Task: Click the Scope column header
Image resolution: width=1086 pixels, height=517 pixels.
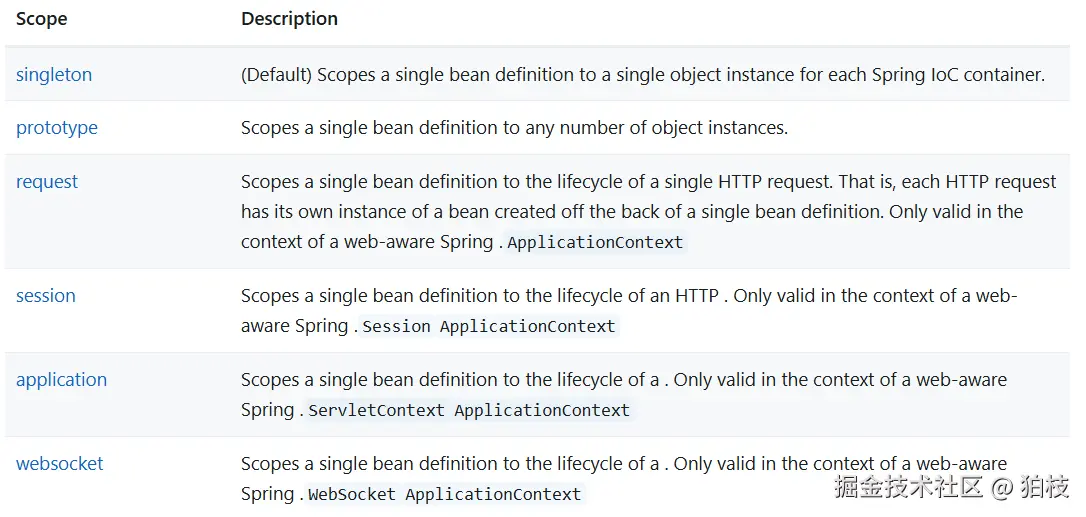Action: [x=42, y=19]
